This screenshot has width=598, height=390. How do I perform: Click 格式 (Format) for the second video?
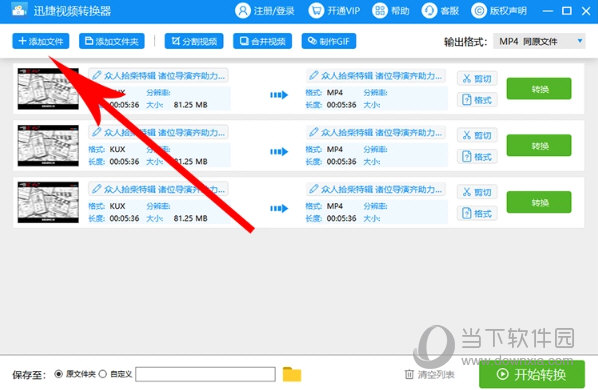[x=477, y=157]
